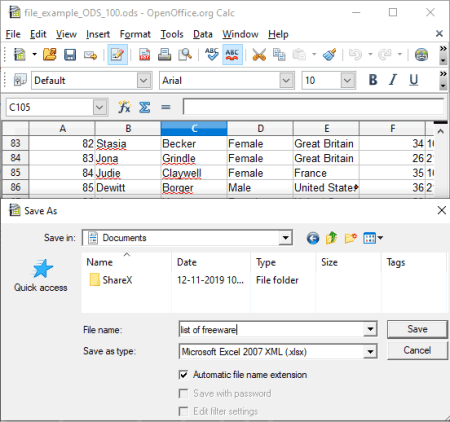The width and height of the screenshot is (450, 422).
Task: Click the Styles and Formatting icon
Action: click(x=20, y=80)
